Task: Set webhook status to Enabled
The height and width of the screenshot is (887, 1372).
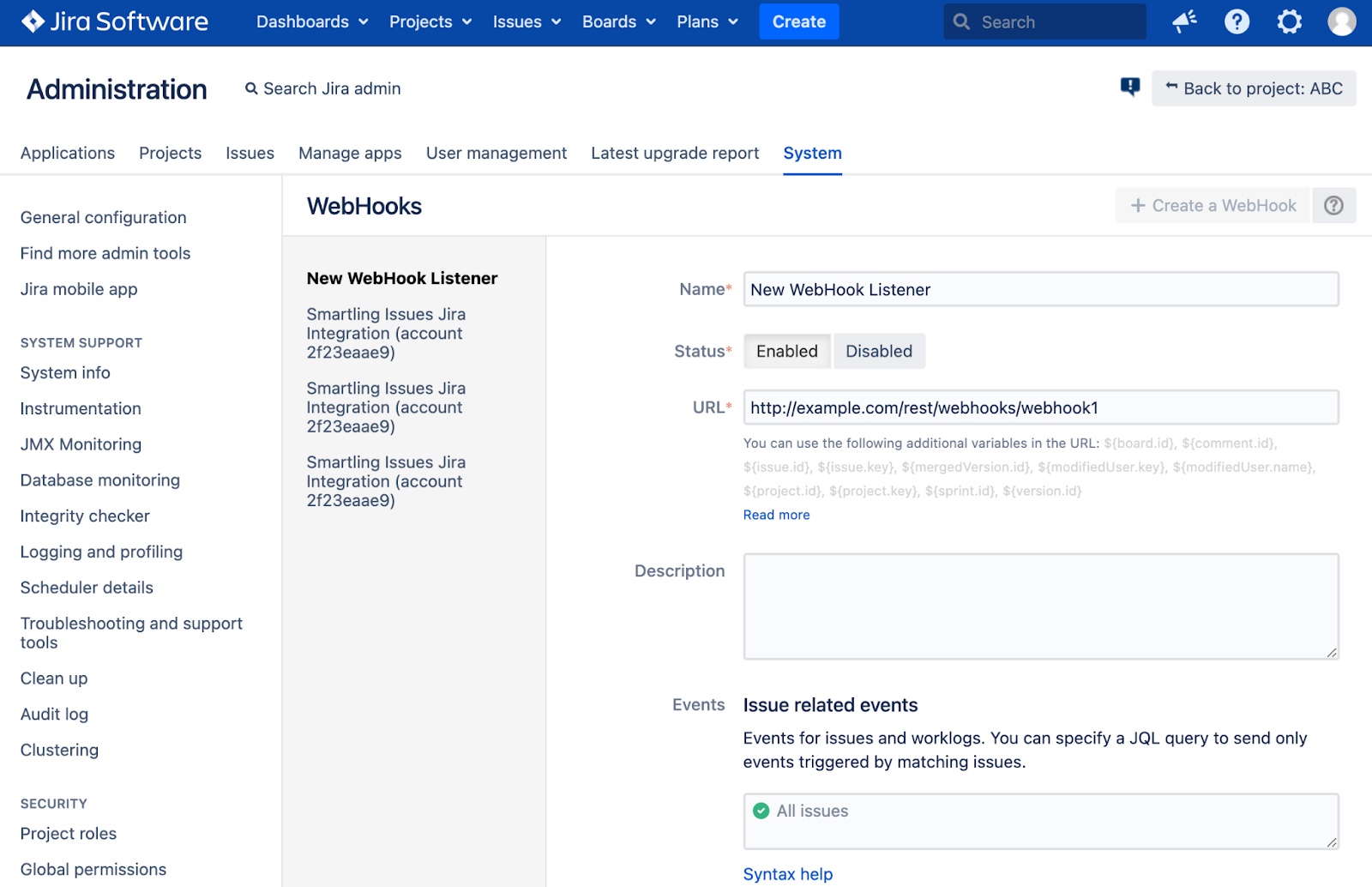Action: 786,352
